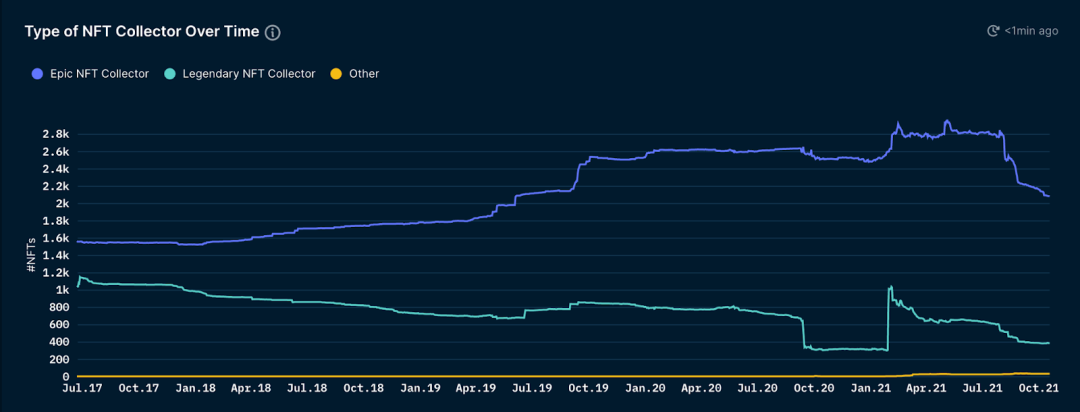
Task: Click the 2.8k y-axis label
Action: (x=55, y=134)
